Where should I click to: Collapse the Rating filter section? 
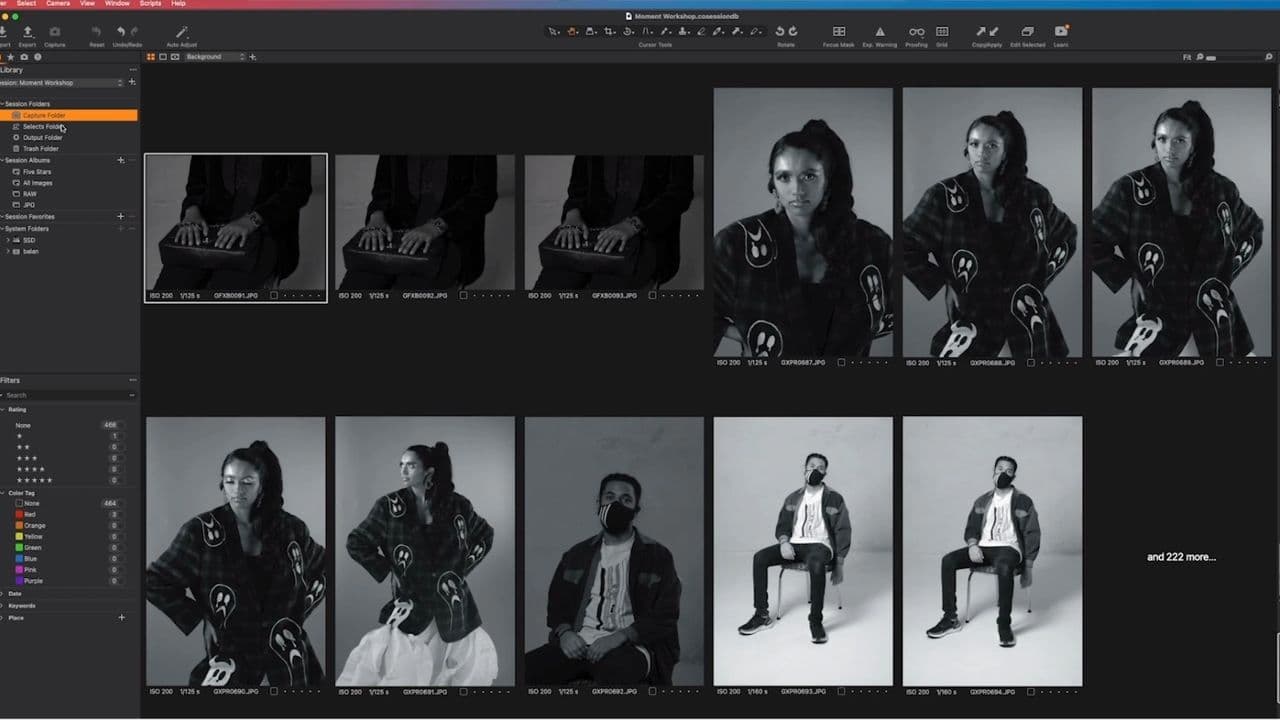3,410
